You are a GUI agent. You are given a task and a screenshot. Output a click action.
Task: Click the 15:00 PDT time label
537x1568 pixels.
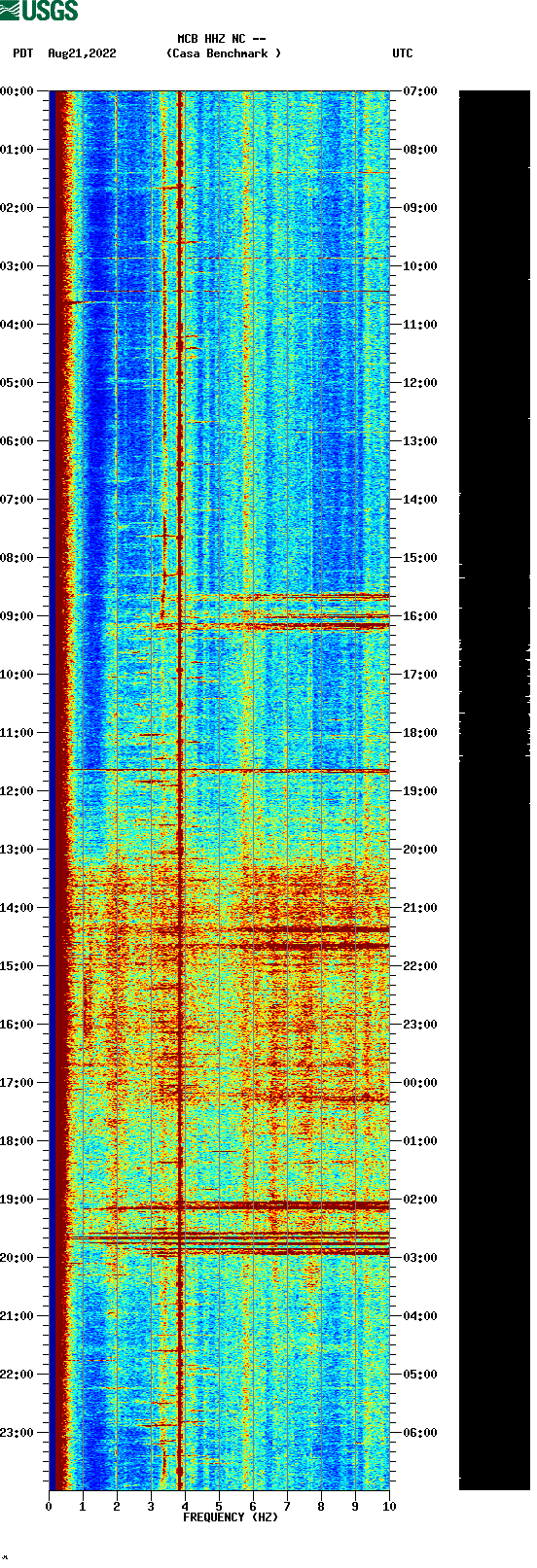pos(17,966)
